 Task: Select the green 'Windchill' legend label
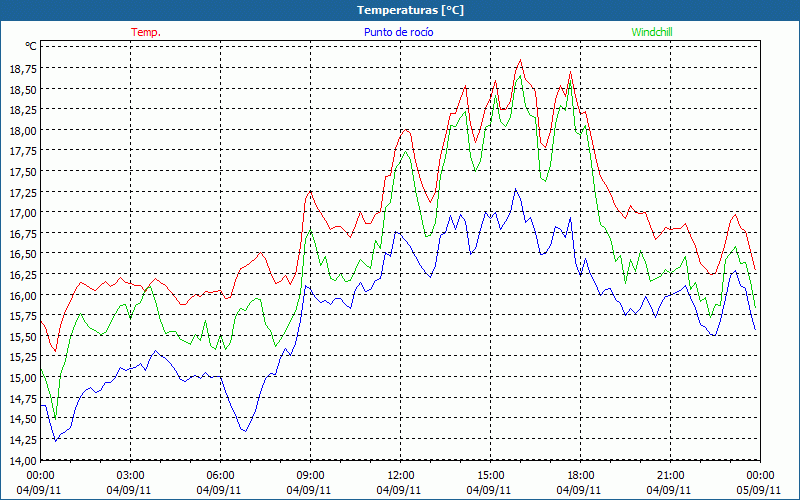tap(652, 32)
